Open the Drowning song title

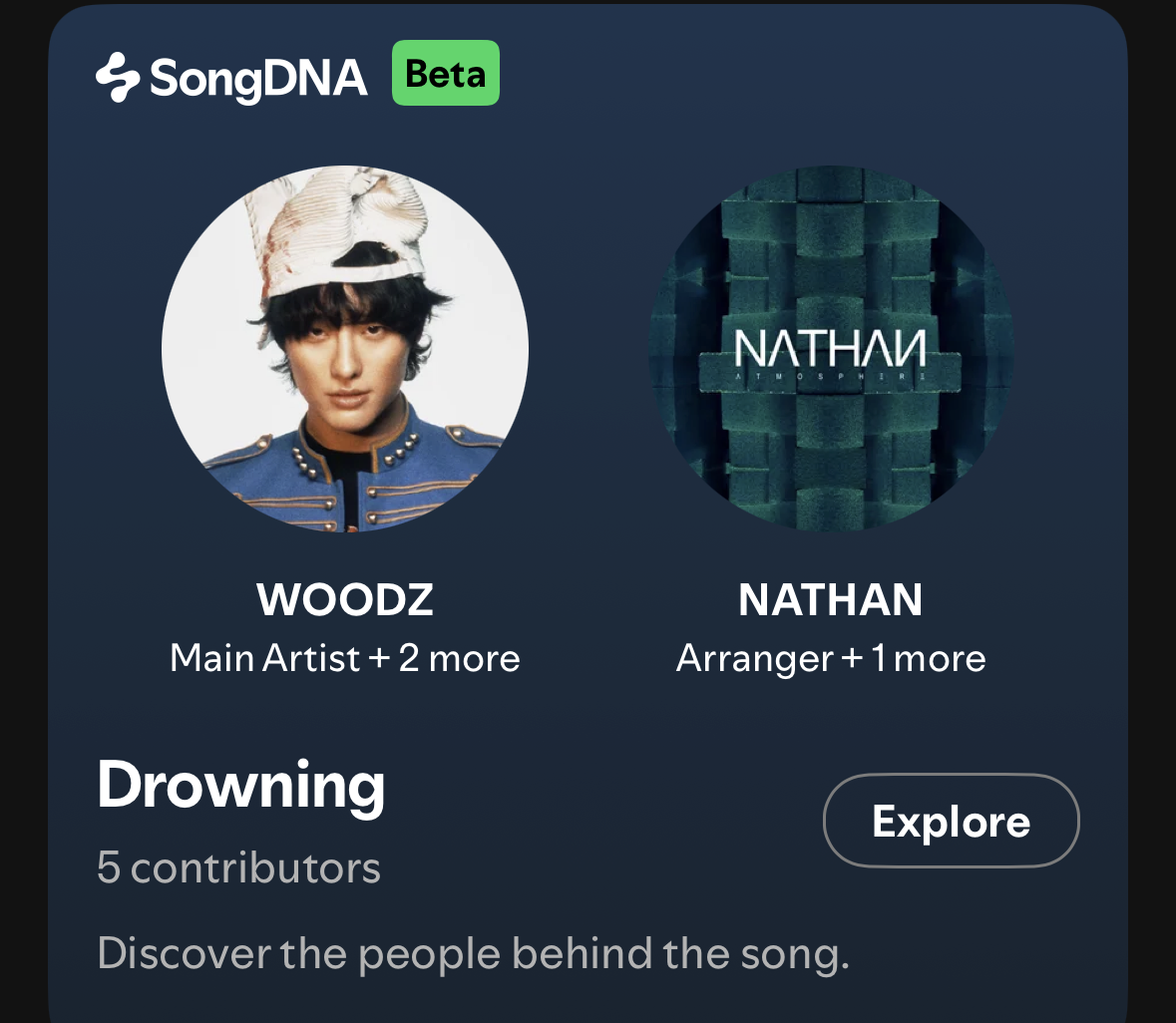pos(240,786)
